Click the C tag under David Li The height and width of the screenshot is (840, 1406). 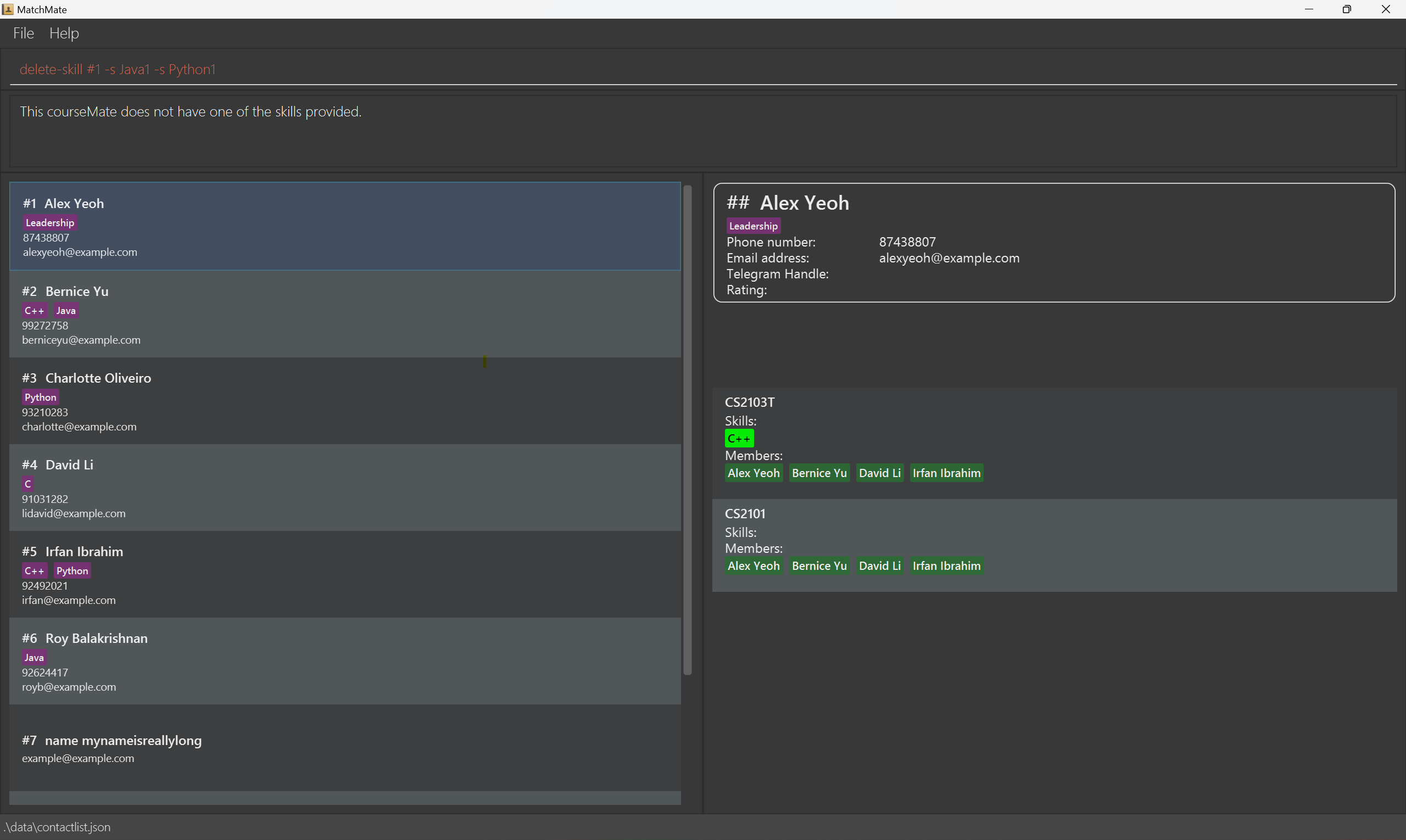28,483
